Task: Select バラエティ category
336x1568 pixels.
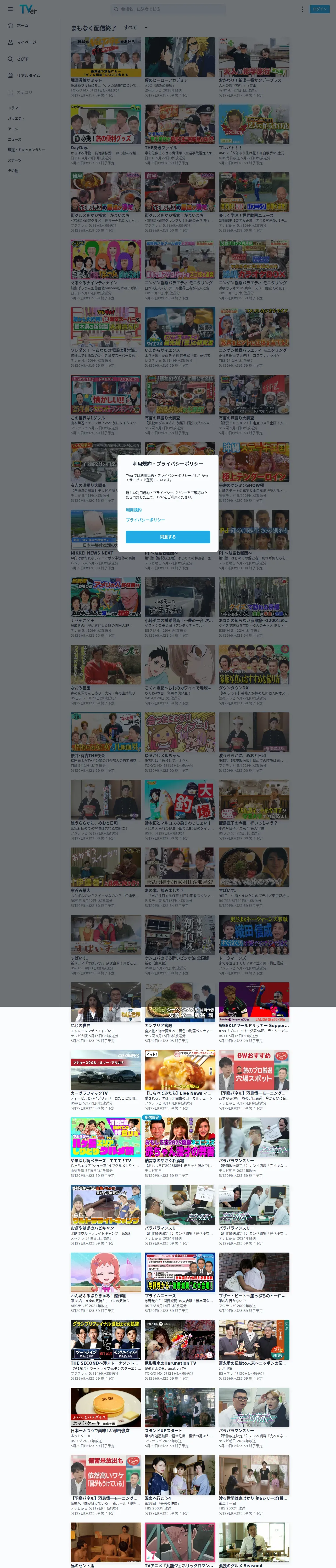Action: (16, 118)
